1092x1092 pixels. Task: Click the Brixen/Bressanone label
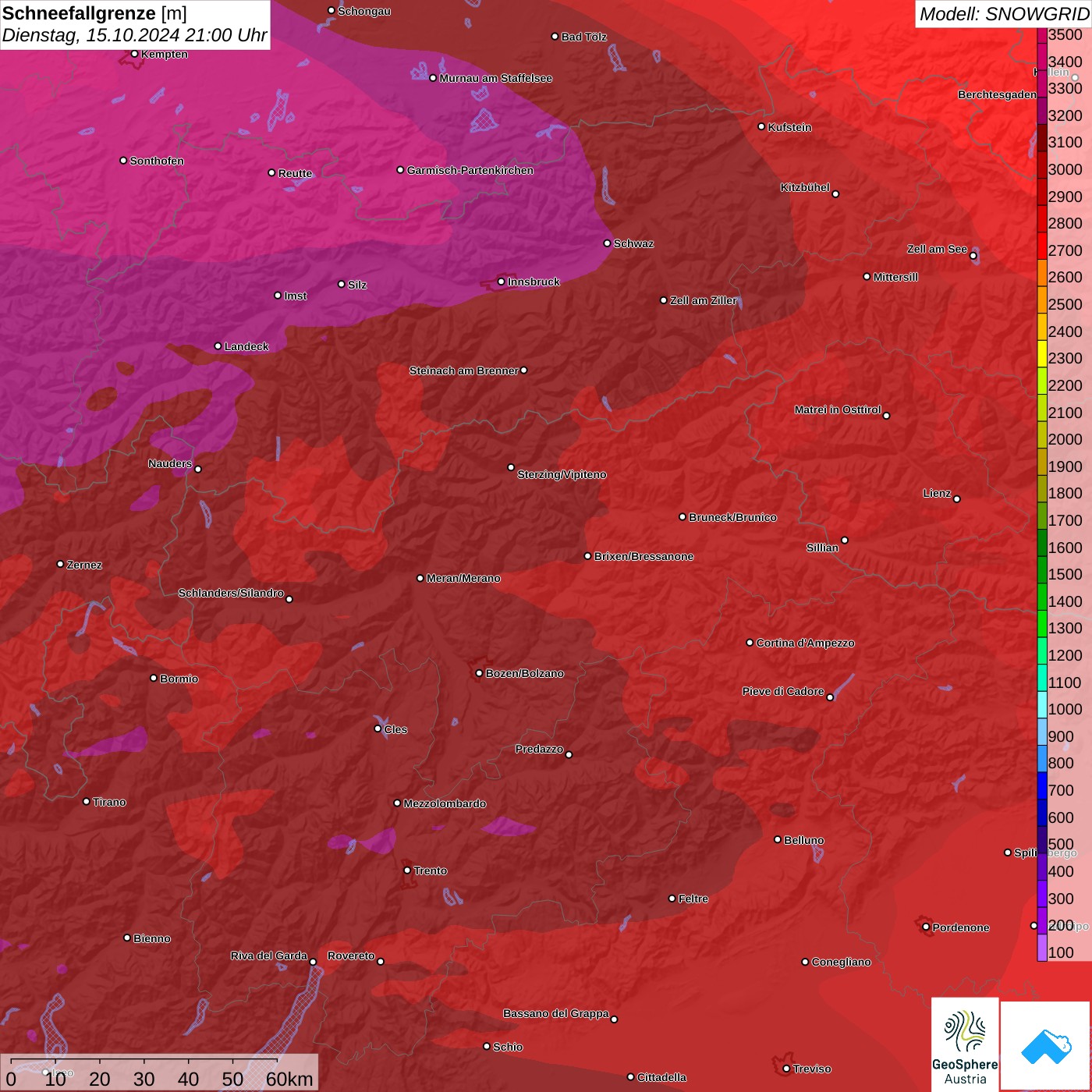[x=643, y=556]
